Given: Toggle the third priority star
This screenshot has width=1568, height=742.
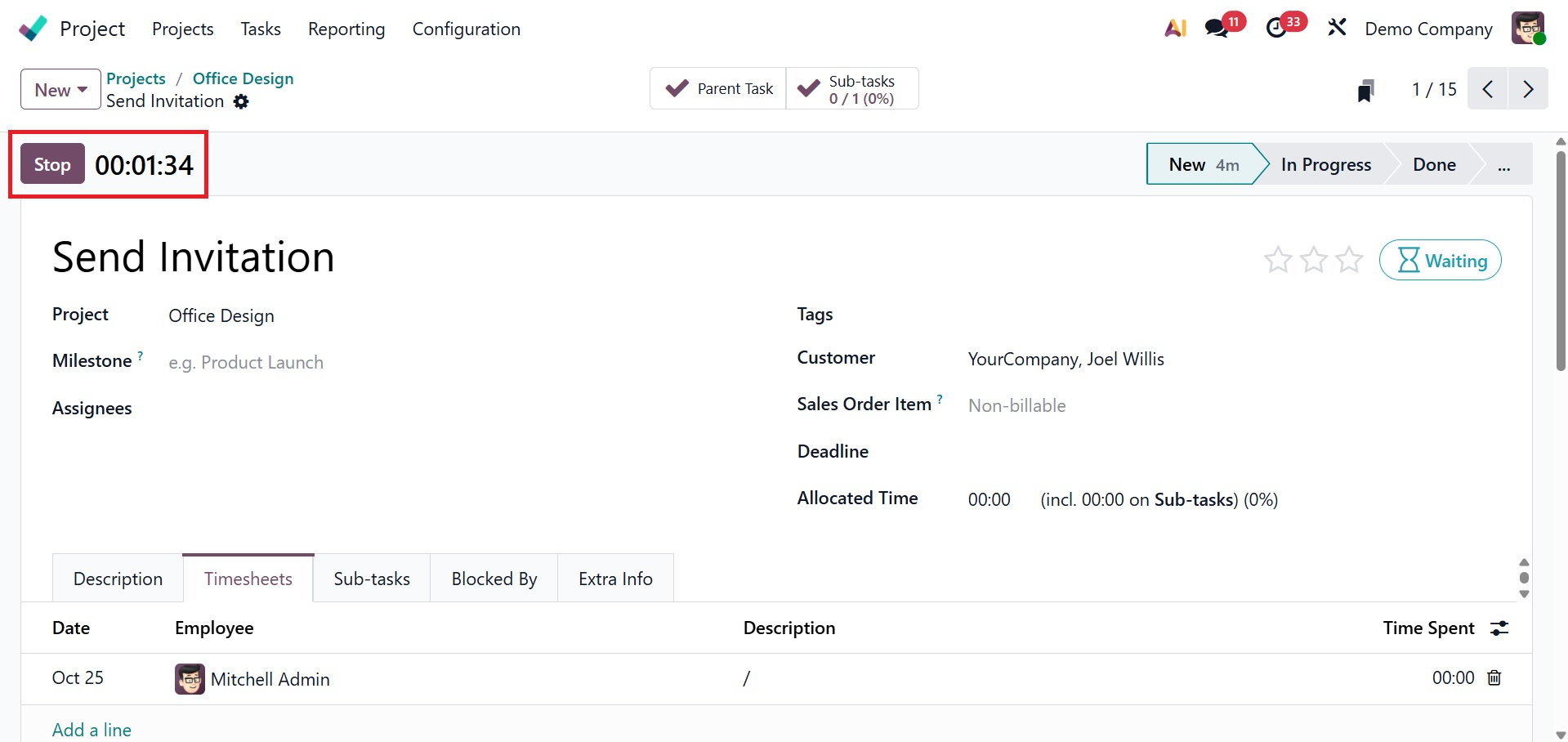Looking at the screenshot, I should coord(1349,261).
